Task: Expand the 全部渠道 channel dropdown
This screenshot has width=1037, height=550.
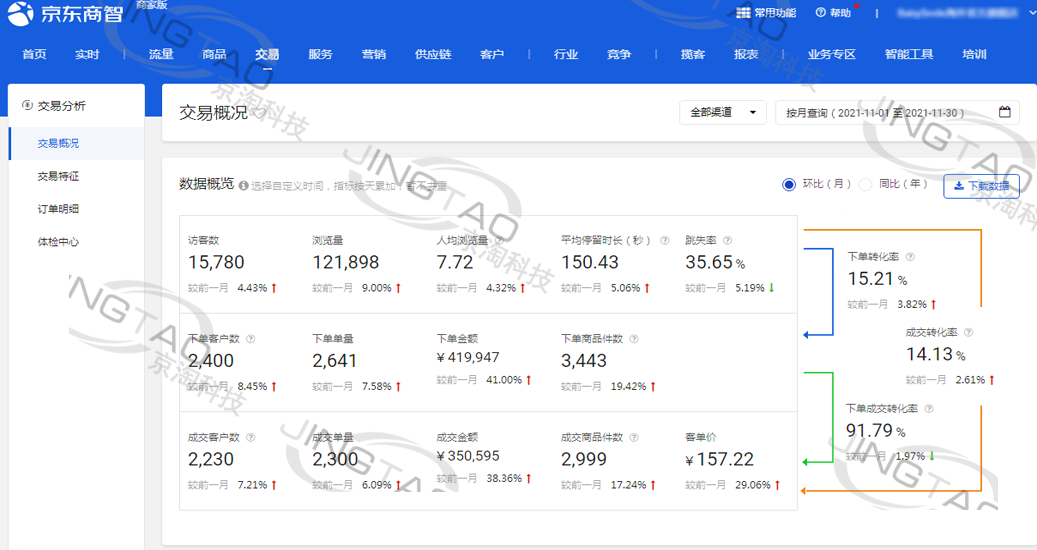Action: click(x=722, y=112)
